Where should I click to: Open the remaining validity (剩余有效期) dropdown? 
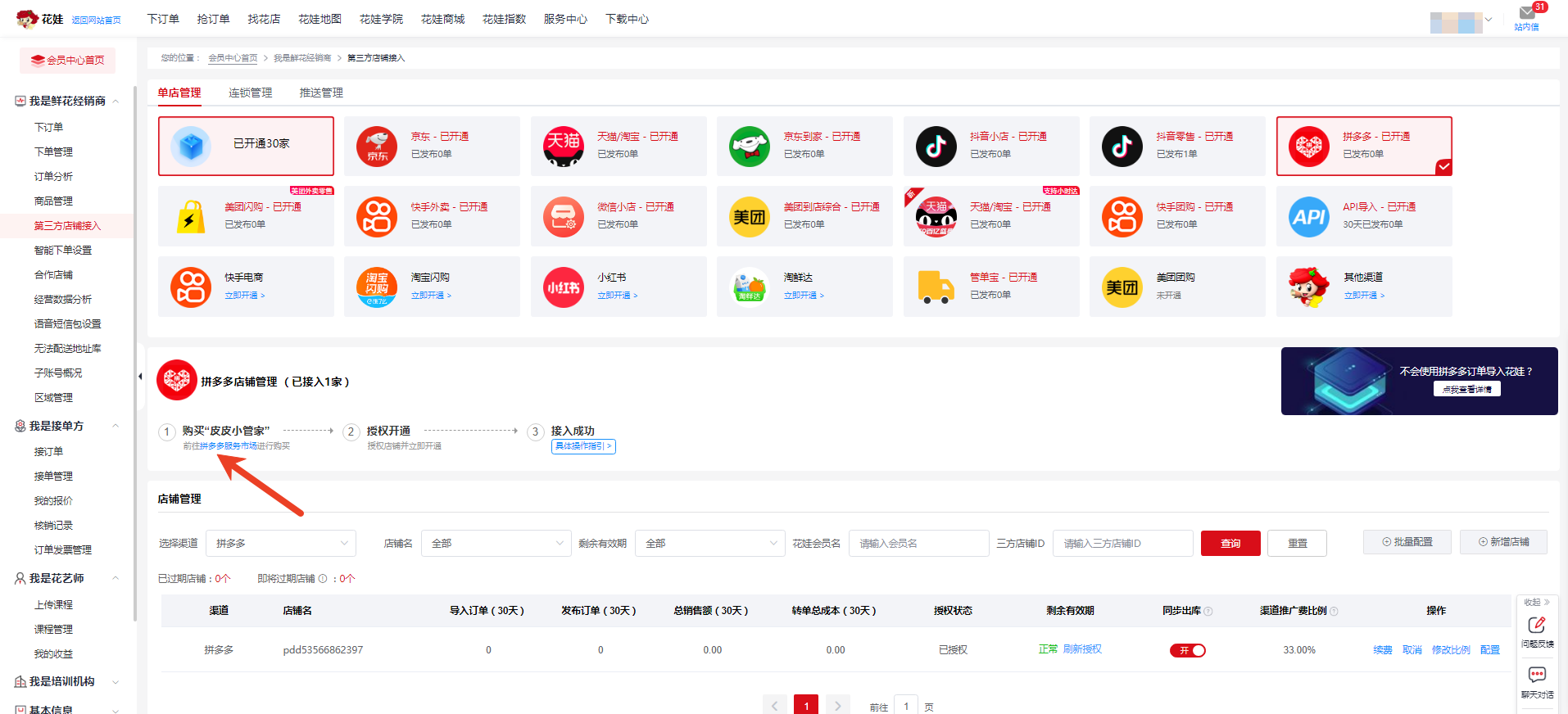coord(709,544)
